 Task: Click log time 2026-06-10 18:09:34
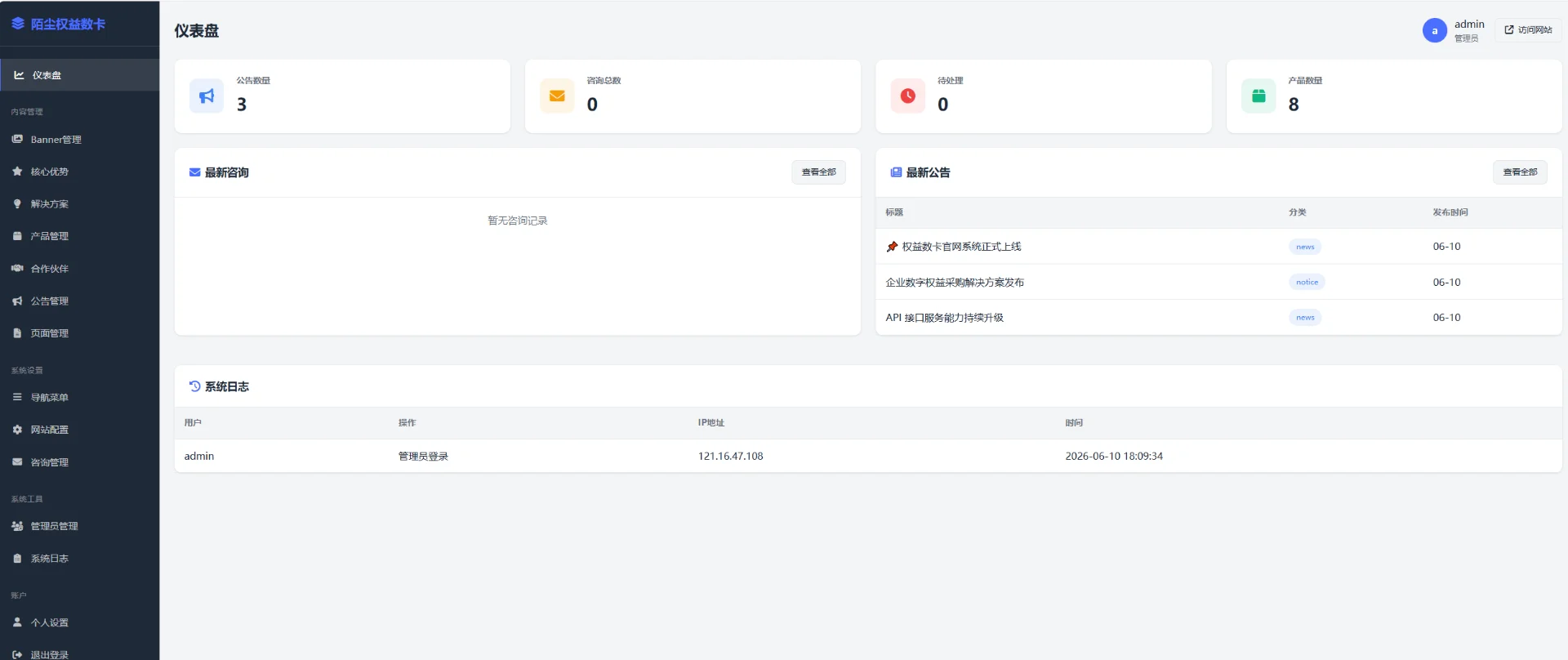[1114, 457]
